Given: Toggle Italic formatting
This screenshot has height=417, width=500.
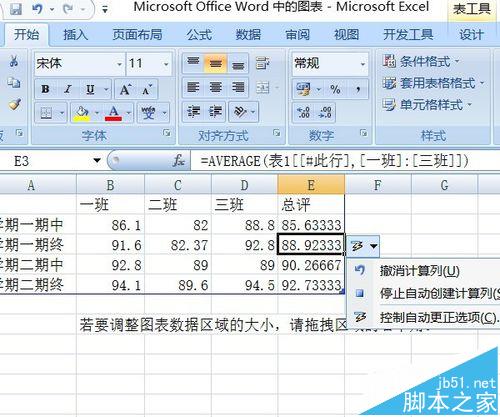Looking at the screenshot, I should coord(68,89).
